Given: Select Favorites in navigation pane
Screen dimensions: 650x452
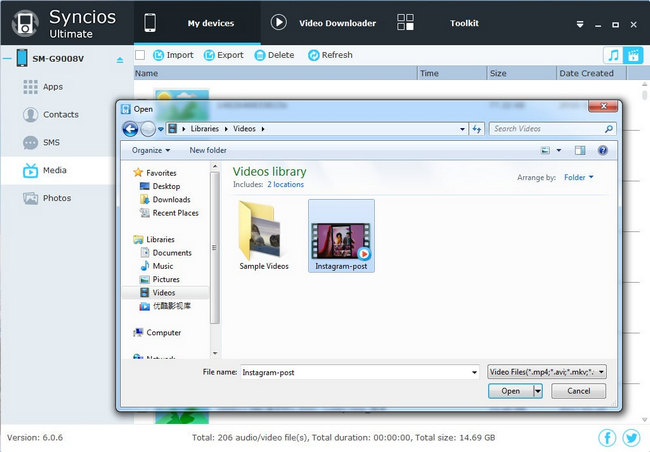Looking at the screenshot, I should [161, 173].
